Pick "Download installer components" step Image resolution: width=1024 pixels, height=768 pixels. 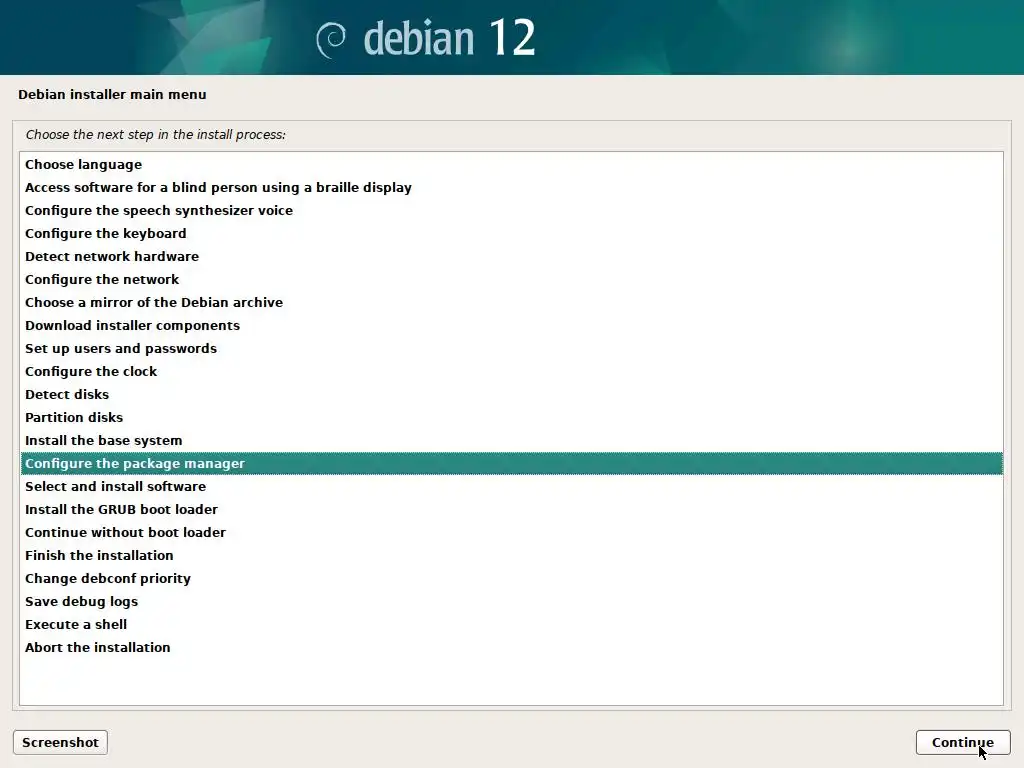click(511, 325)
